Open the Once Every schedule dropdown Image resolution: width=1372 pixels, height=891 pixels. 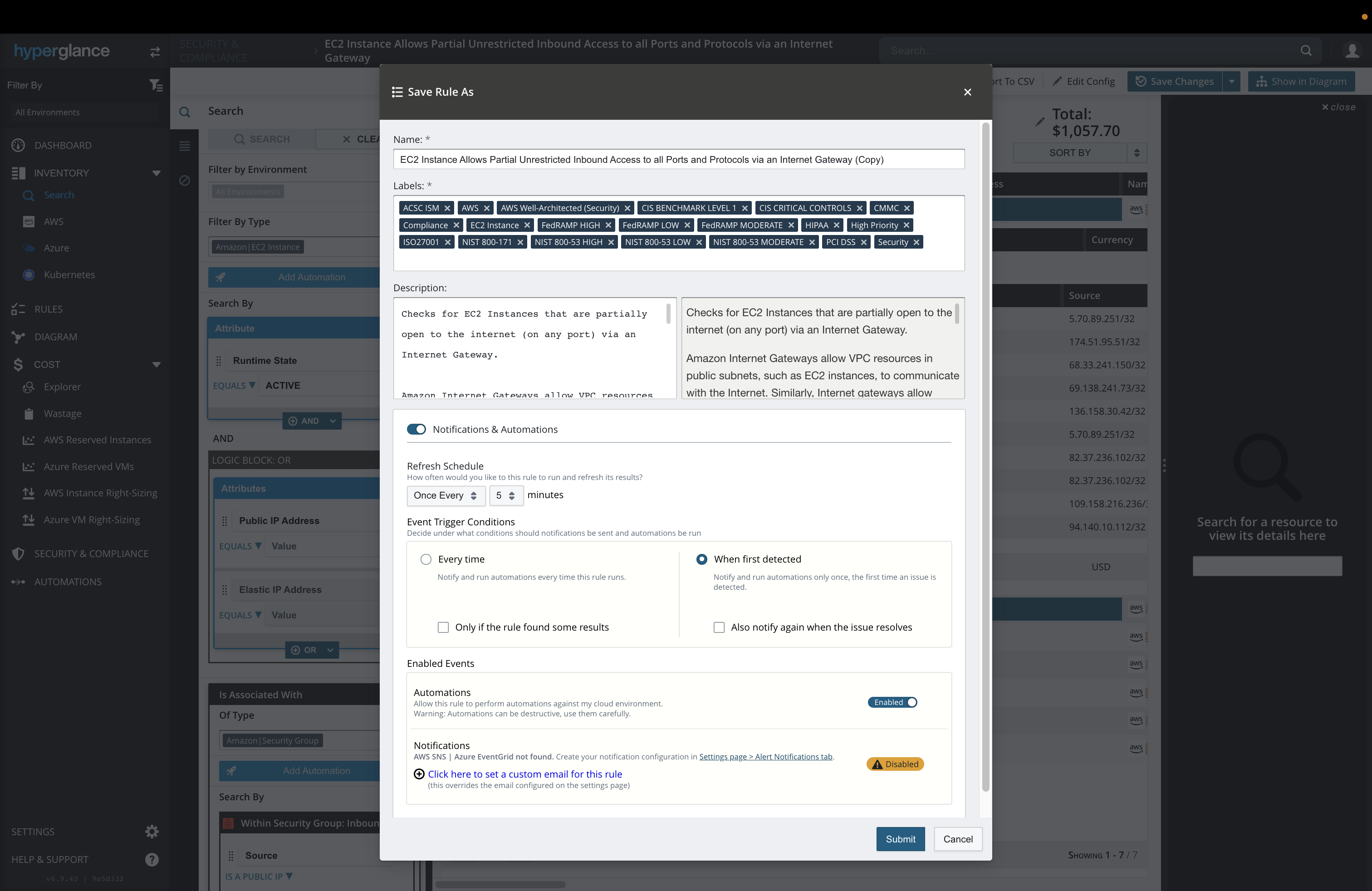pos(445,495)
